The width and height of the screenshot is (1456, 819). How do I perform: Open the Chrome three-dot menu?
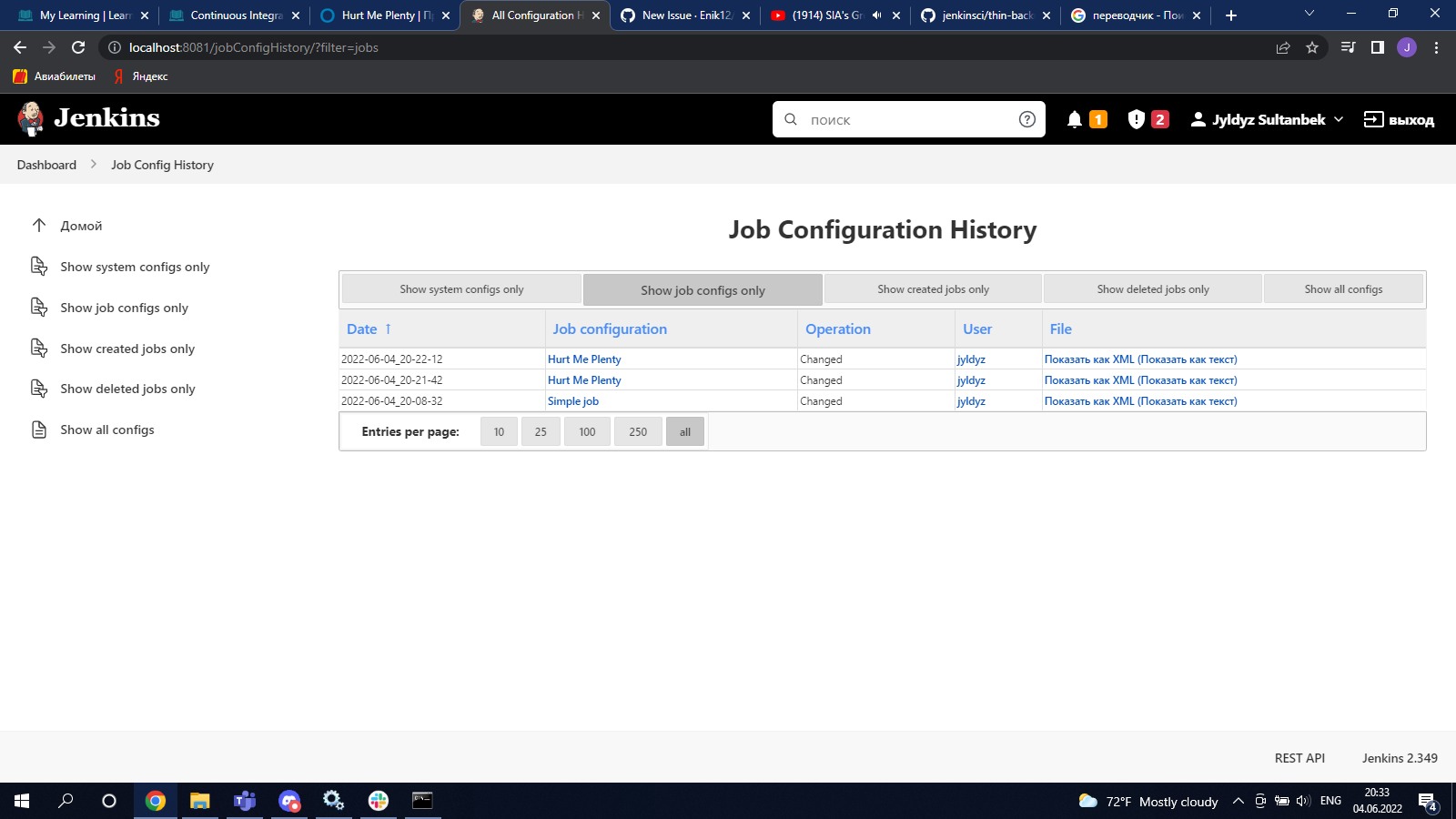coord(1437,47)
